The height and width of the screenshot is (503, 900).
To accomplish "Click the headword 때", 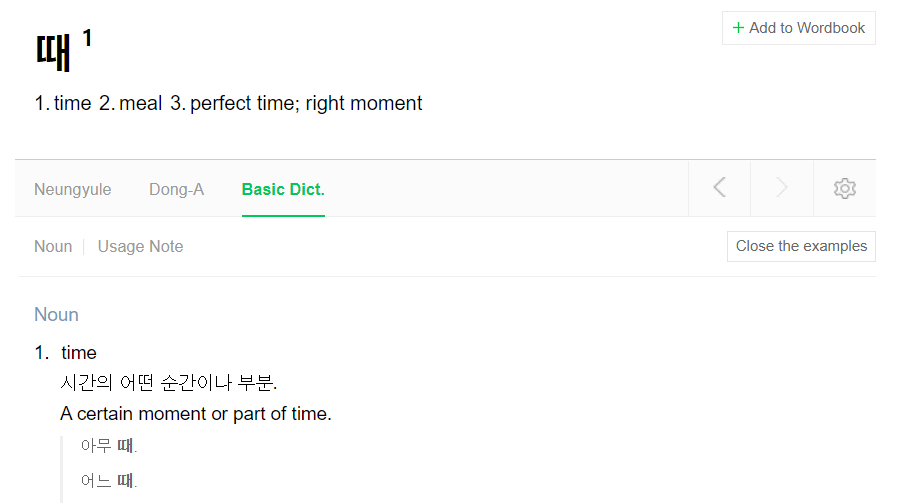I will point(53,52).
